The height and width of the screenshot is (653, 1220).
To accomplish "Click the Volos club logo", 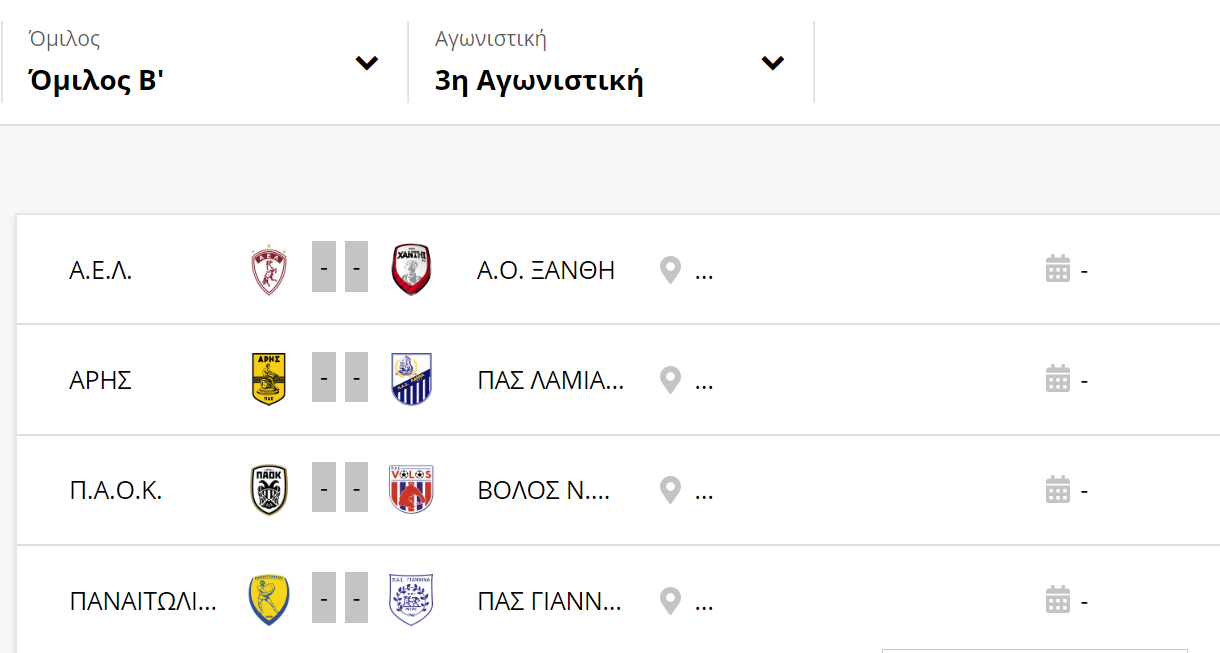I will [411, 490].
